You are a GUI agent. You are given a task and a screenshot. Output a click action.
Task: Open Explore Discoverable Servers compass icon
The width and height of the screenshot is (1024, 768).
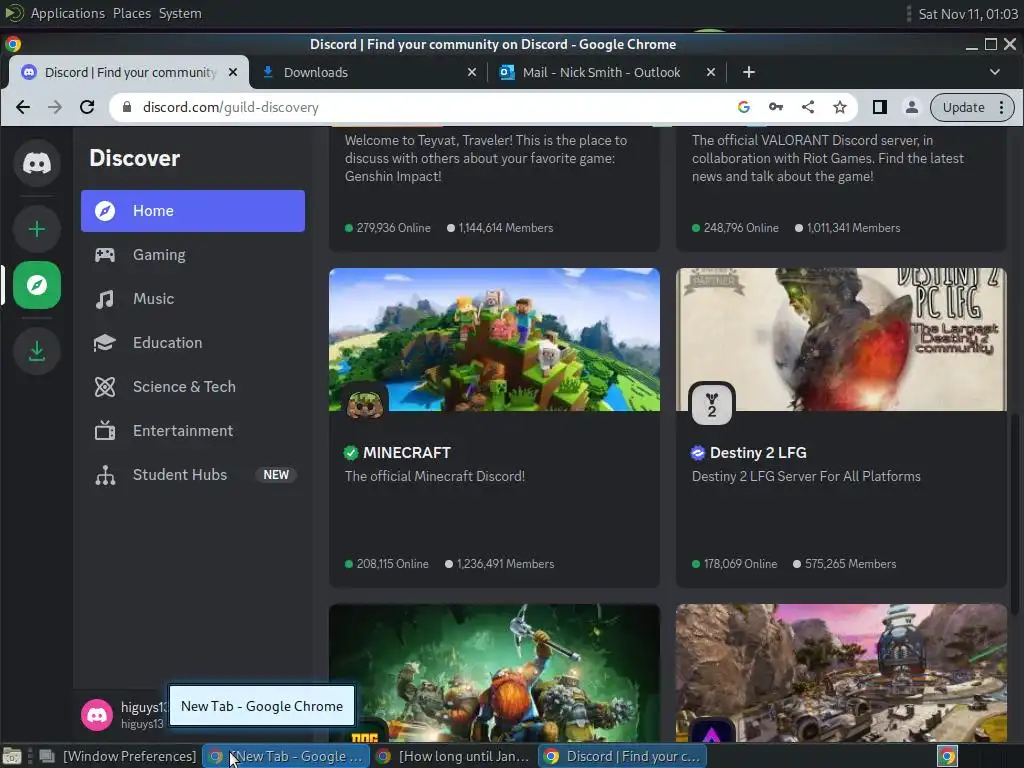coord(37,285)
